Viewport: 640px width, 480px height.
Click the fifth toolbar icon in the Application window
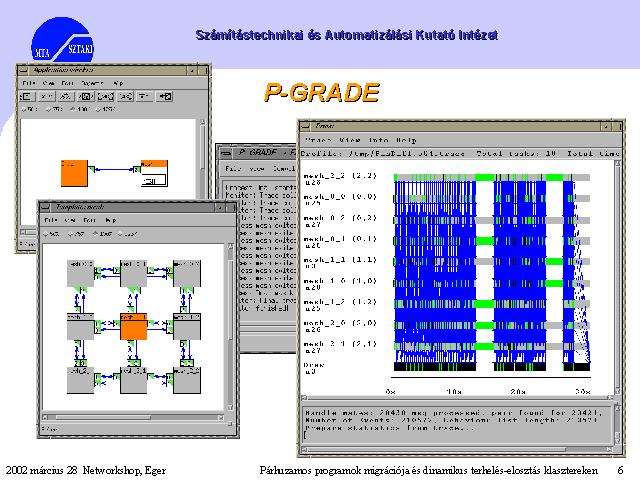(x=105, y=96)
